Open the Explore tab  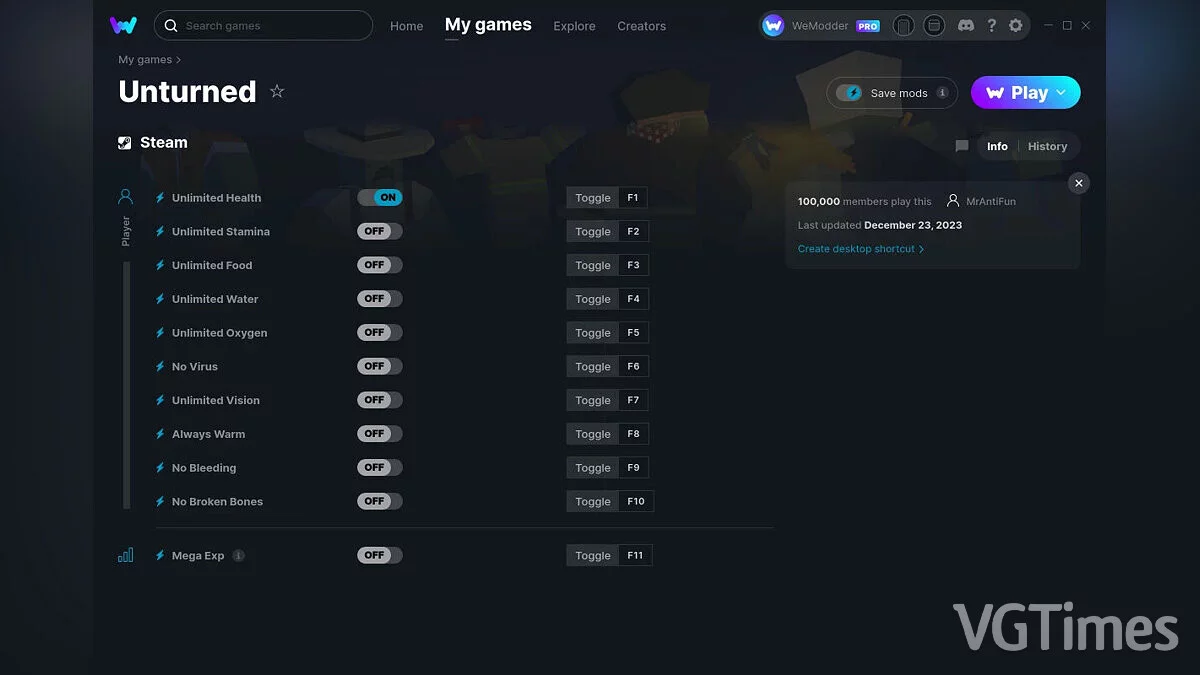coord(574,26)
